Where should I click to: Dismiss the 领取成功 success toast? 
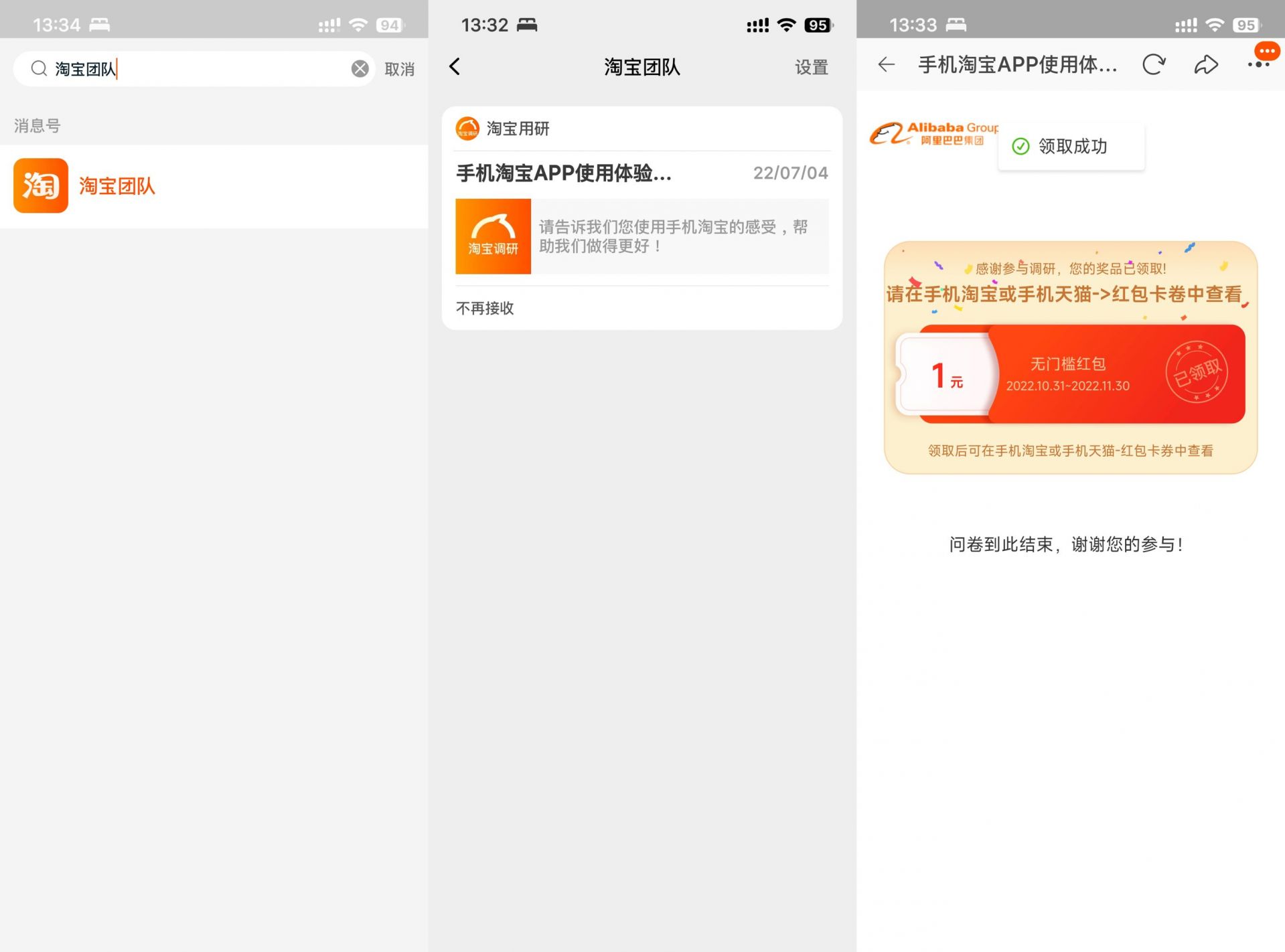(x=1071, y=147)
